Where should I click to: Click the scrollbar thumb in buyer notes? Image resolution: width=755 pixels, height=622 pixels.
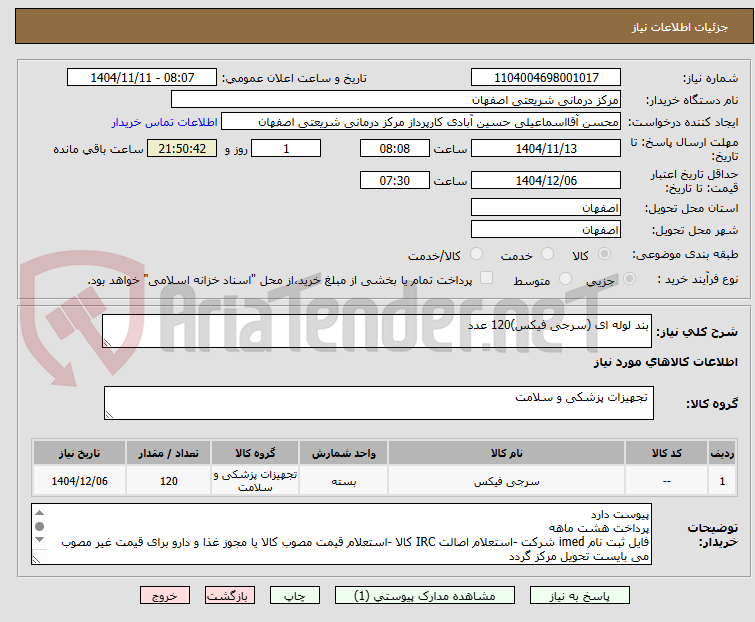click(39, 526)
